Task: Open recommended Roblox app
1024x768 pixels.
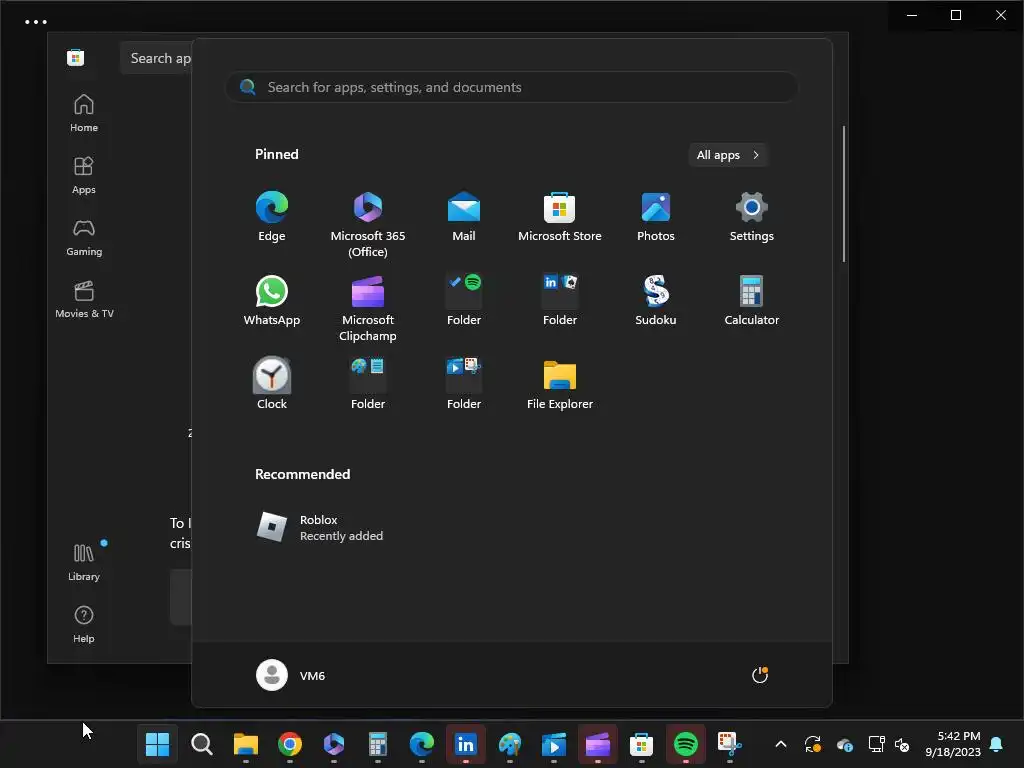Action: (x=320, y=528)
